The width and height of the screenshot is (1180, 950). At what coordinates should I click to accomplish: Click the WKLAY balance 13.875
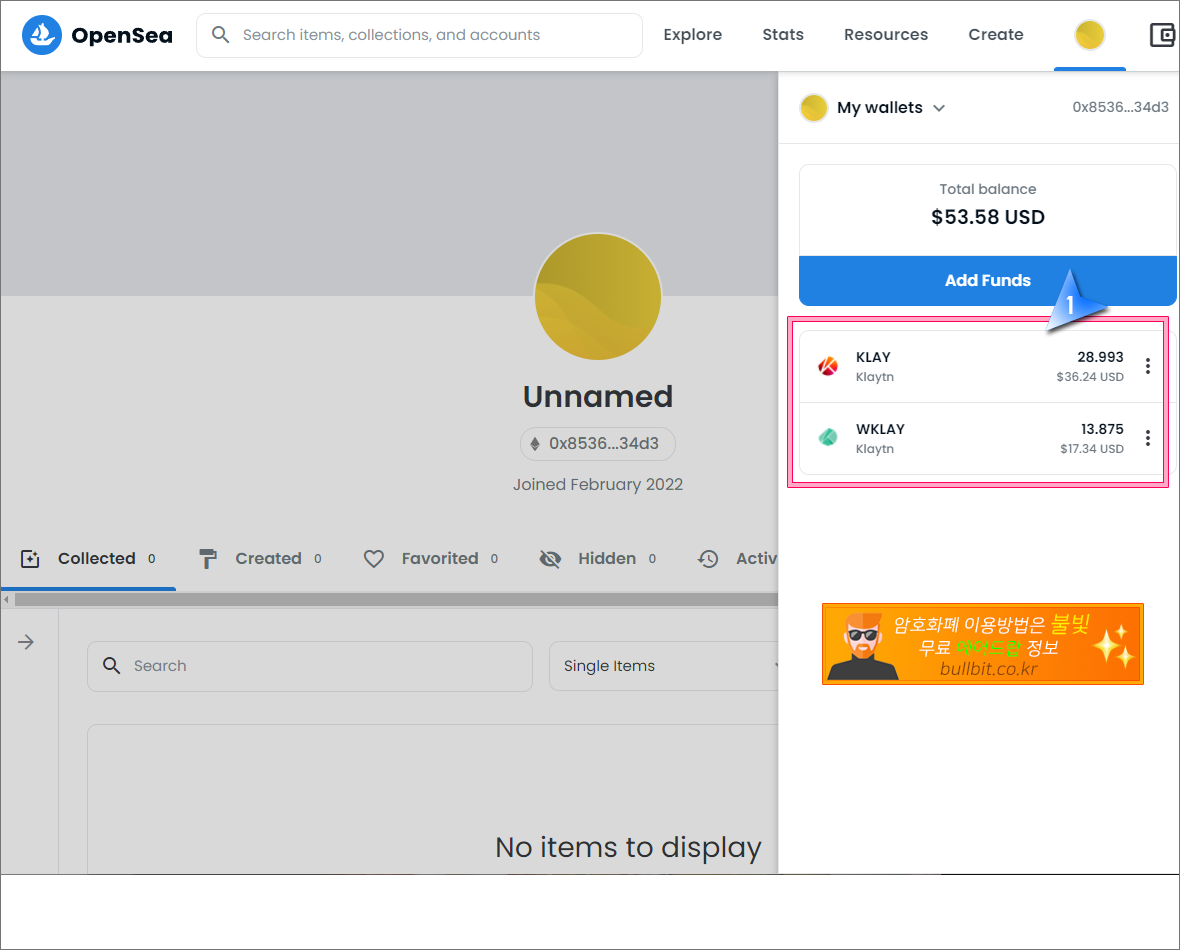[x=1102, y=429]
